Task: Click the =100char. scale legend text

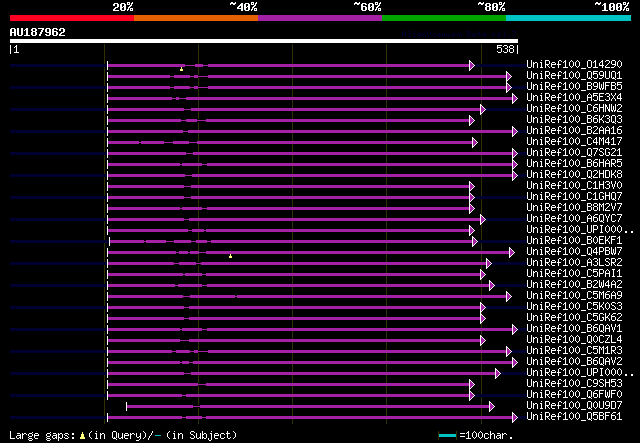Action: tap(486, 435)
